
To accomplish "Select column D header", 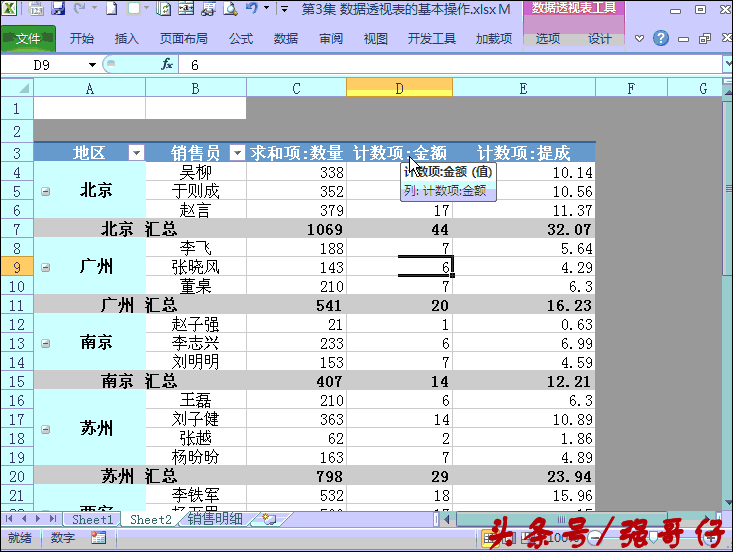I will pos(399,88).
